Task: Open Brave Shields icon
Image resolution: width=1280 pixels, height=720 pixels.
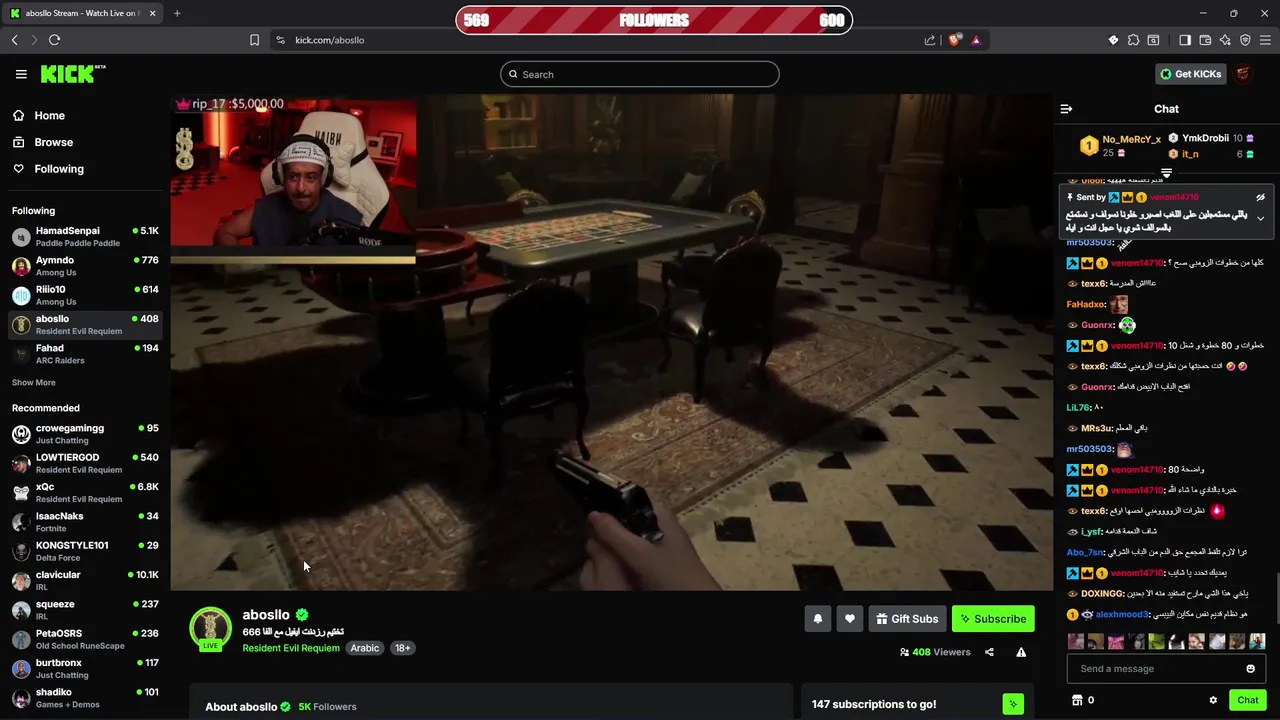Action: [955, 40]
